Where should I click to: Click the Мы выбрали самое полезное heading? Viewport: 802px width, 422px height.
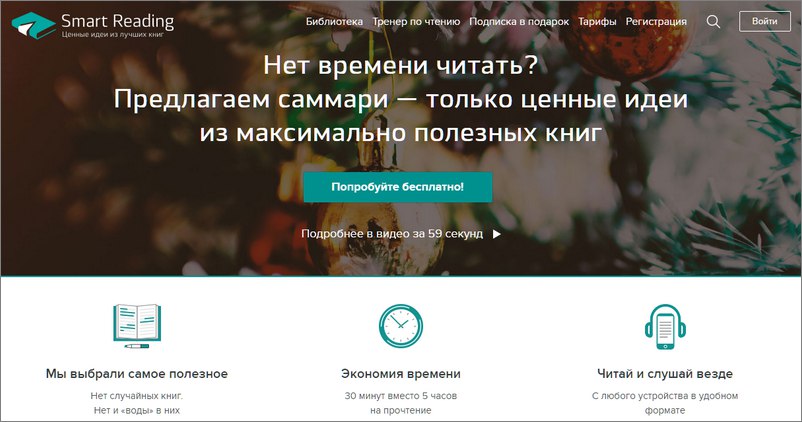[x=137, y=374]
